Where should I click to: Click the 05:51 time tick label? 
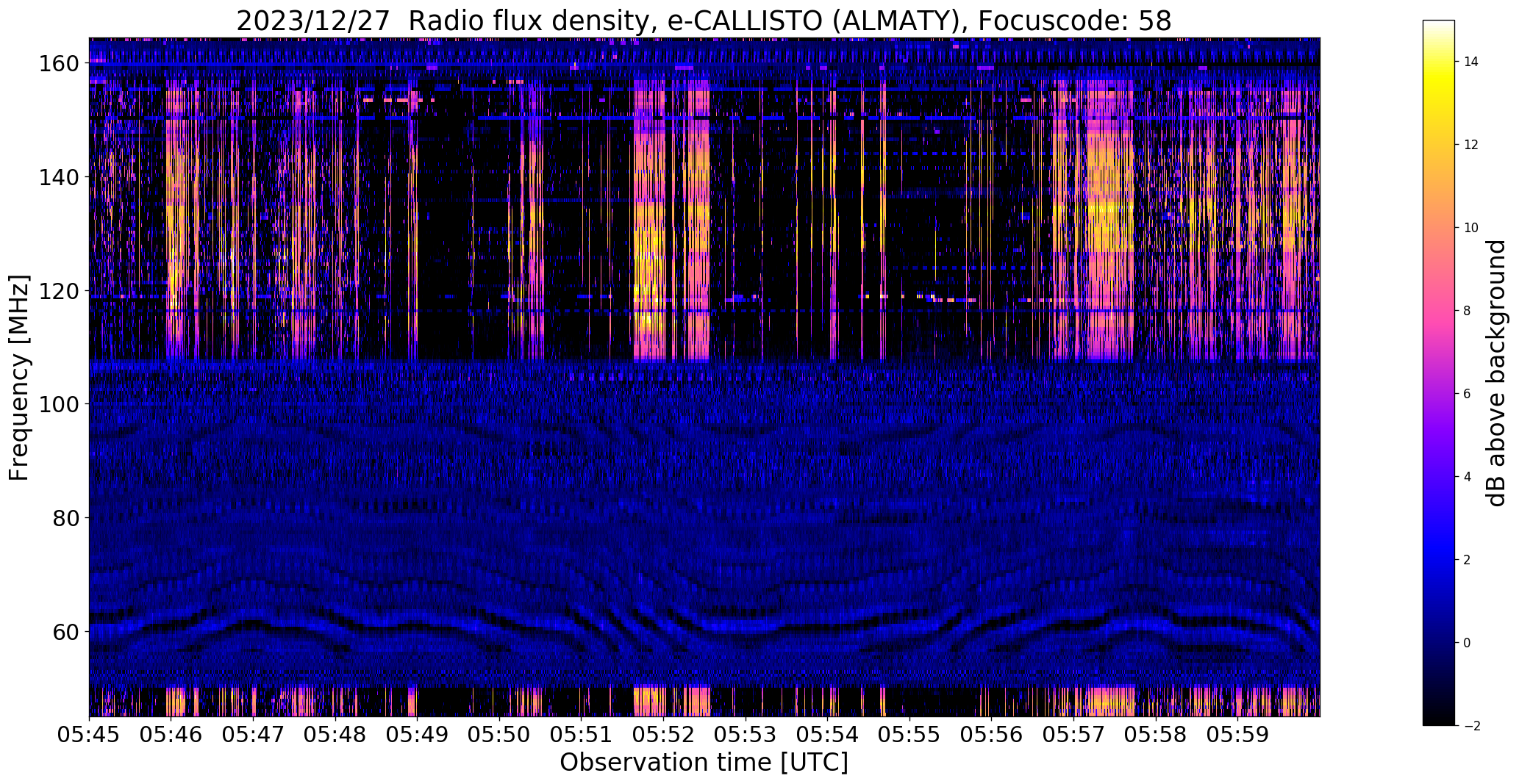pos(582,736)
